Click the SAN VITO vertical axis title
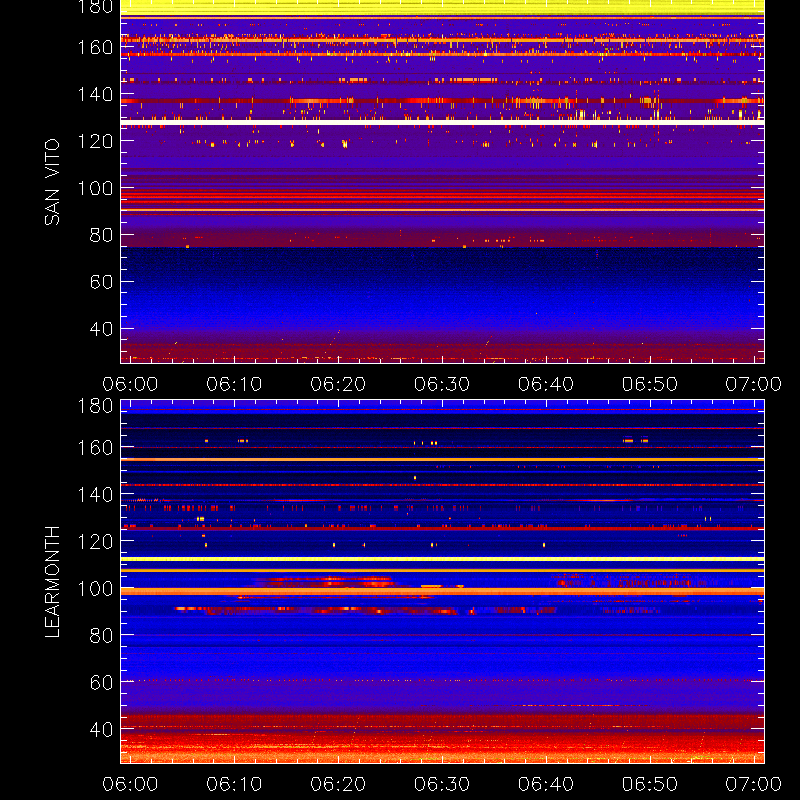800x800 pixels. tap(52, 182)
